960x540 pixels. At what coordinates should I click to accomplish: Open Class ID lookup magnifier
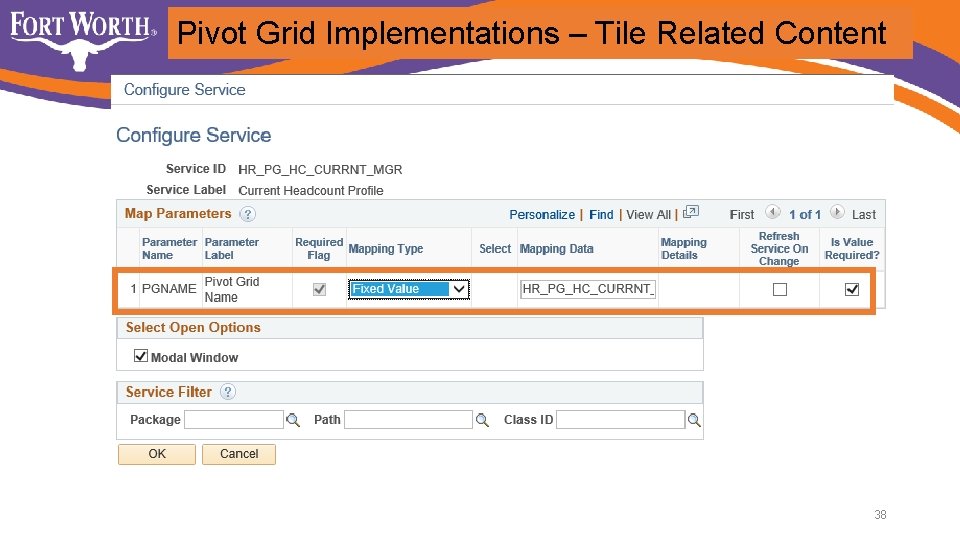coord(694,420)
